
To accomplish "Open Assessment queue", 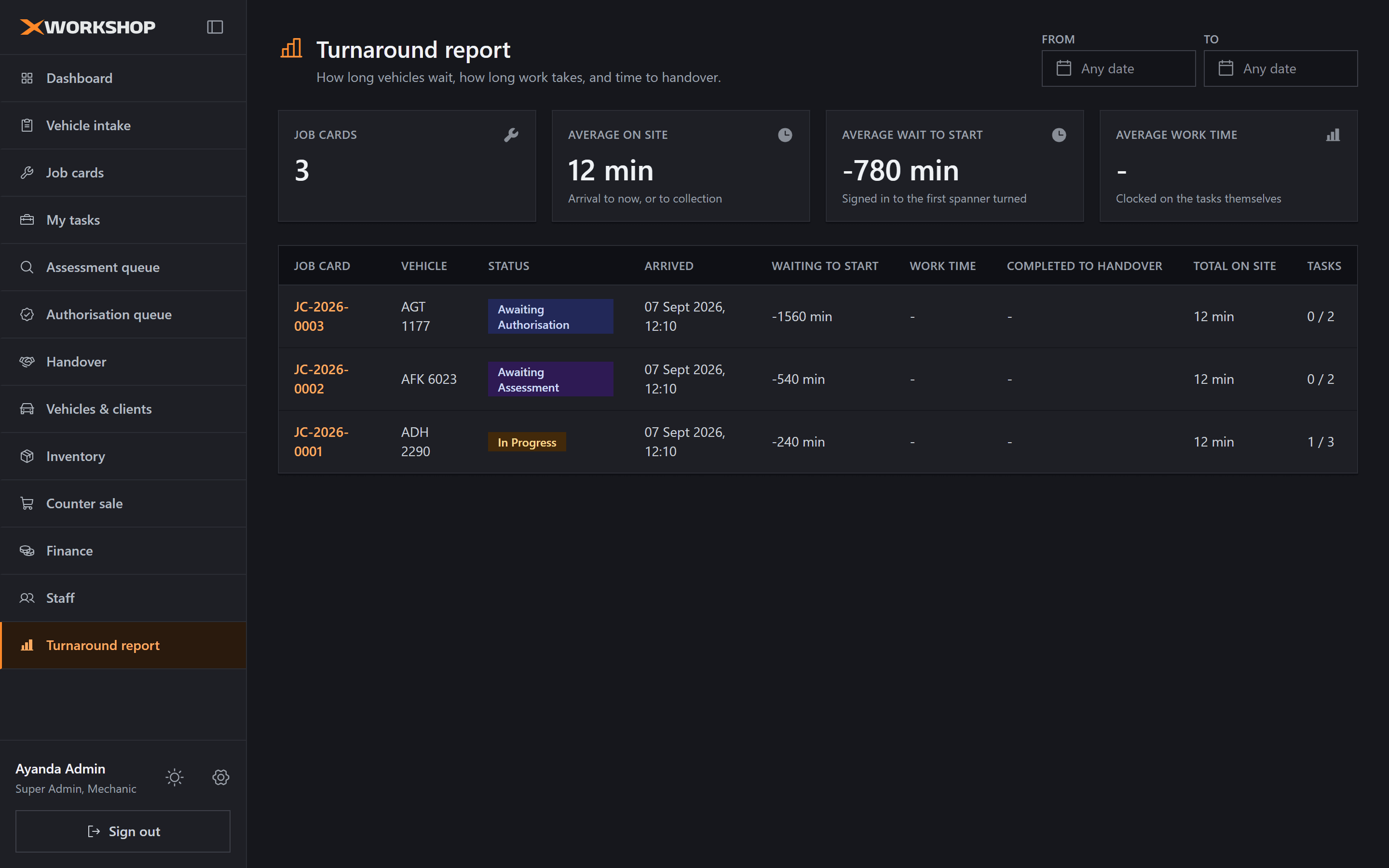I will (123, 267).
